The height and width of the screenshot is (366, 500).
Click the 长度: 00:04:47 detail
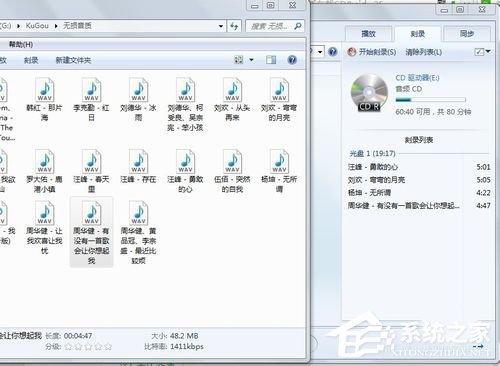tap(68, 336)
